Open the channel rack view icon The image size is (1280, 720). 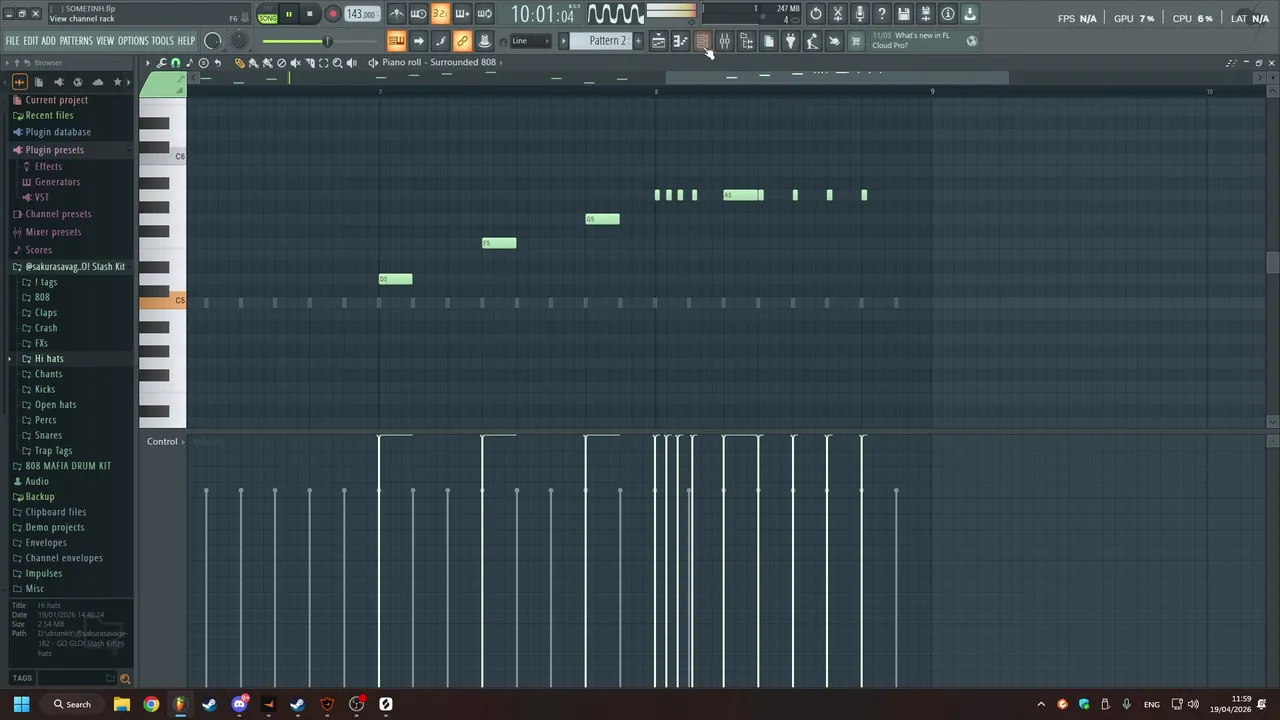703,41
